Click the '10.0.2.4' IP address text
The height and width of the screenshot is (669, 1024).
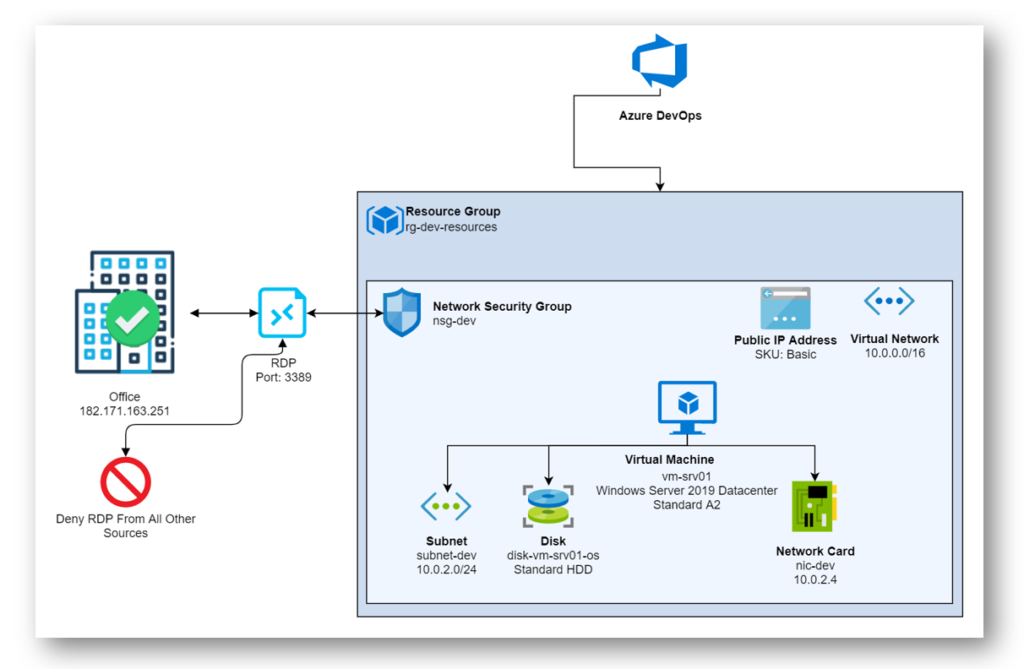(x=815, y=580)
